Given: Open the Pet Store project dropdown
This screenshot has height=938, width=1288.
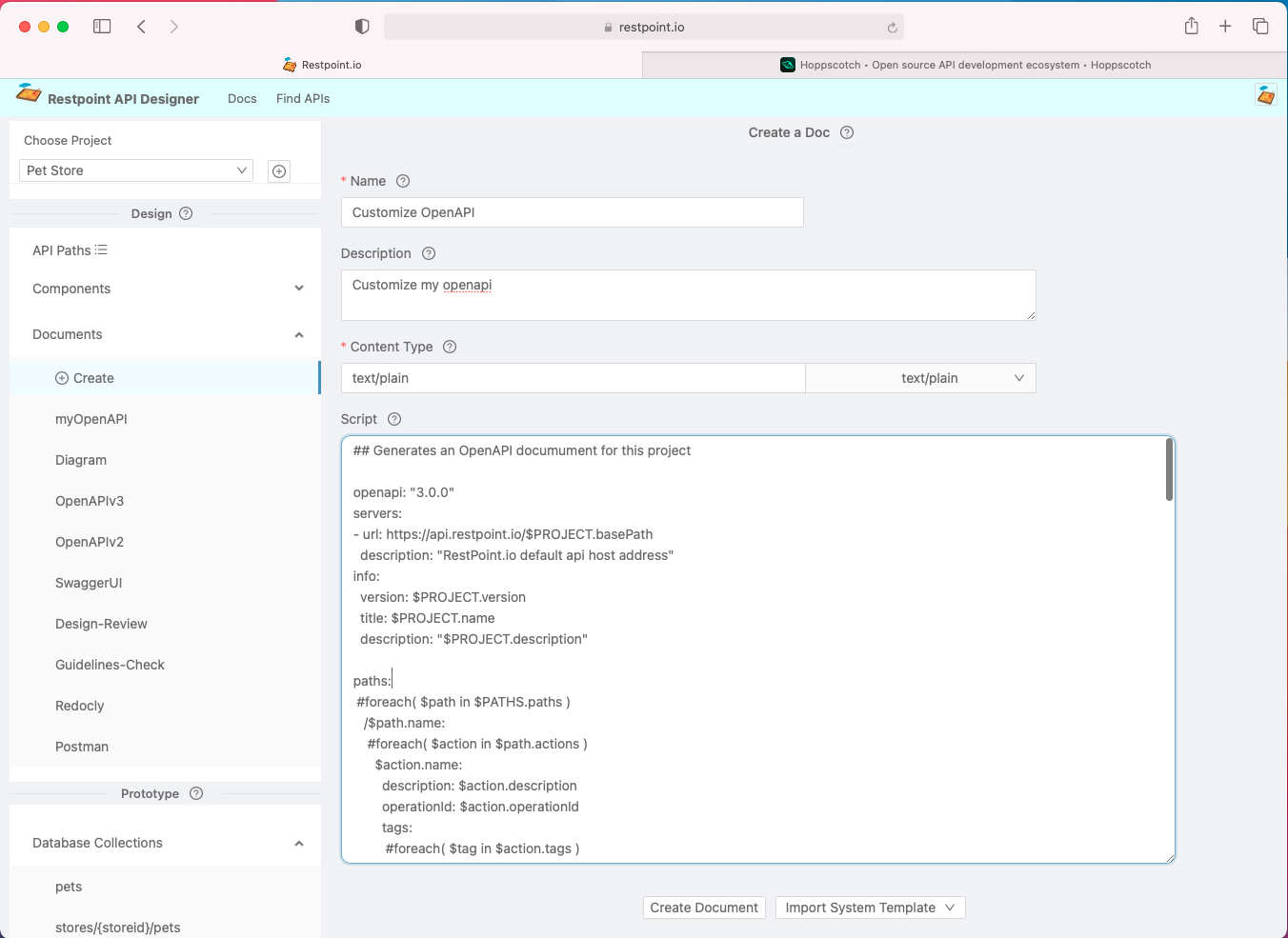Looking at the screenshot, I should (x=136, y=170).
